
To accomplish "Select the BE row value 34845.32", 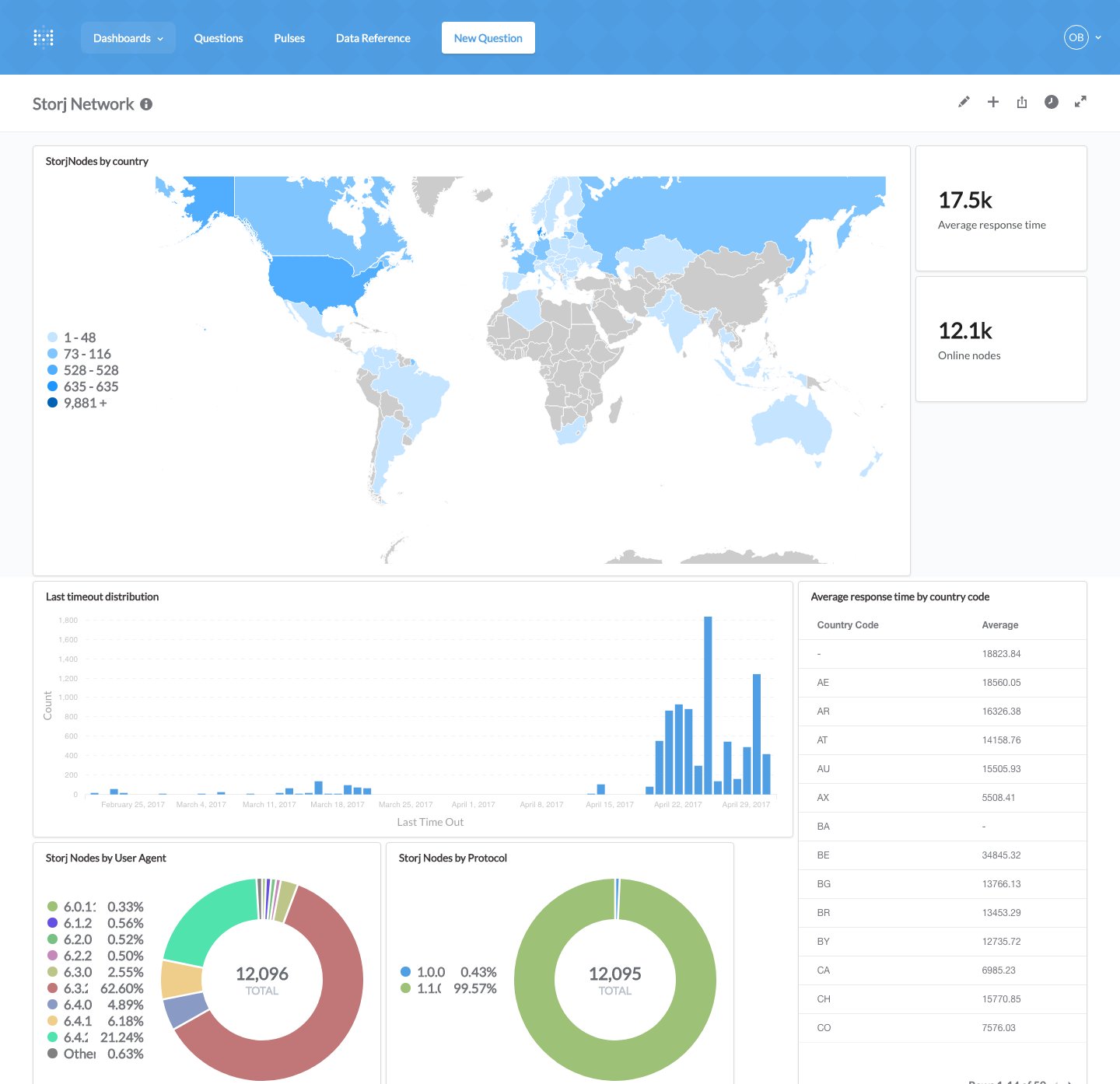I will [1002, 855].
